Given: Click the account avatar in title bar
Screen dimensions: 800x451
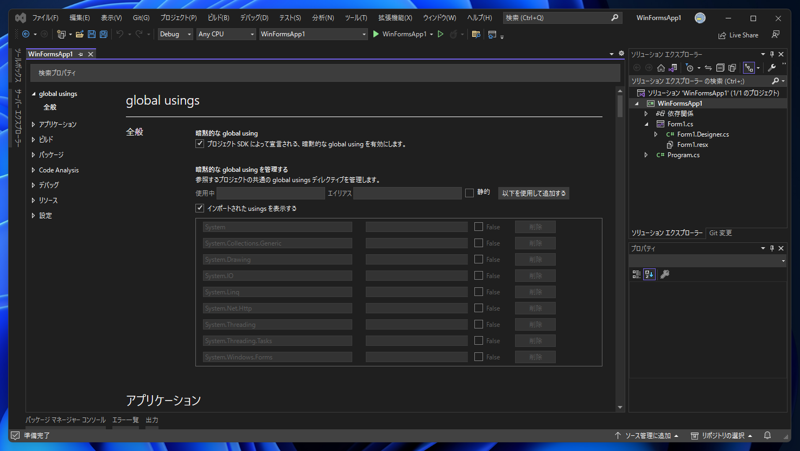Looking at the screenshot, I should (x=700, y=18).
